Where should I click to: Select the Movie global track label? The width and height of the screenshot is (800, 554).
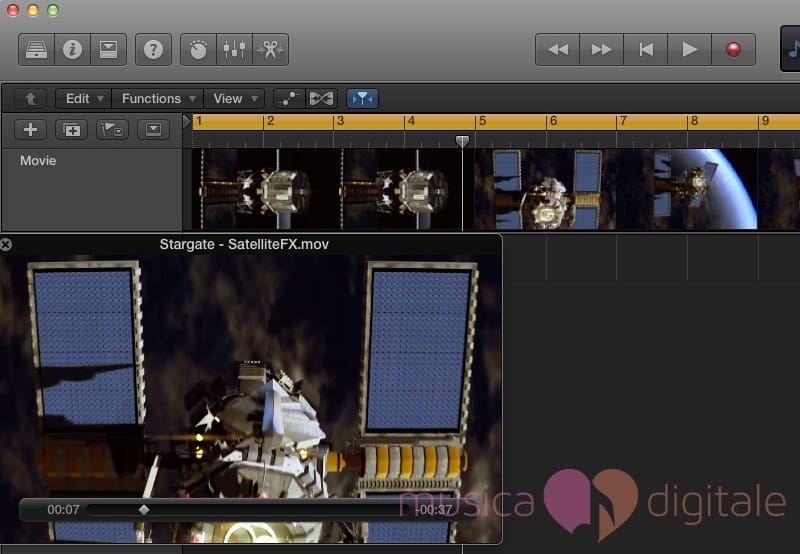click(x=38, y=161)
